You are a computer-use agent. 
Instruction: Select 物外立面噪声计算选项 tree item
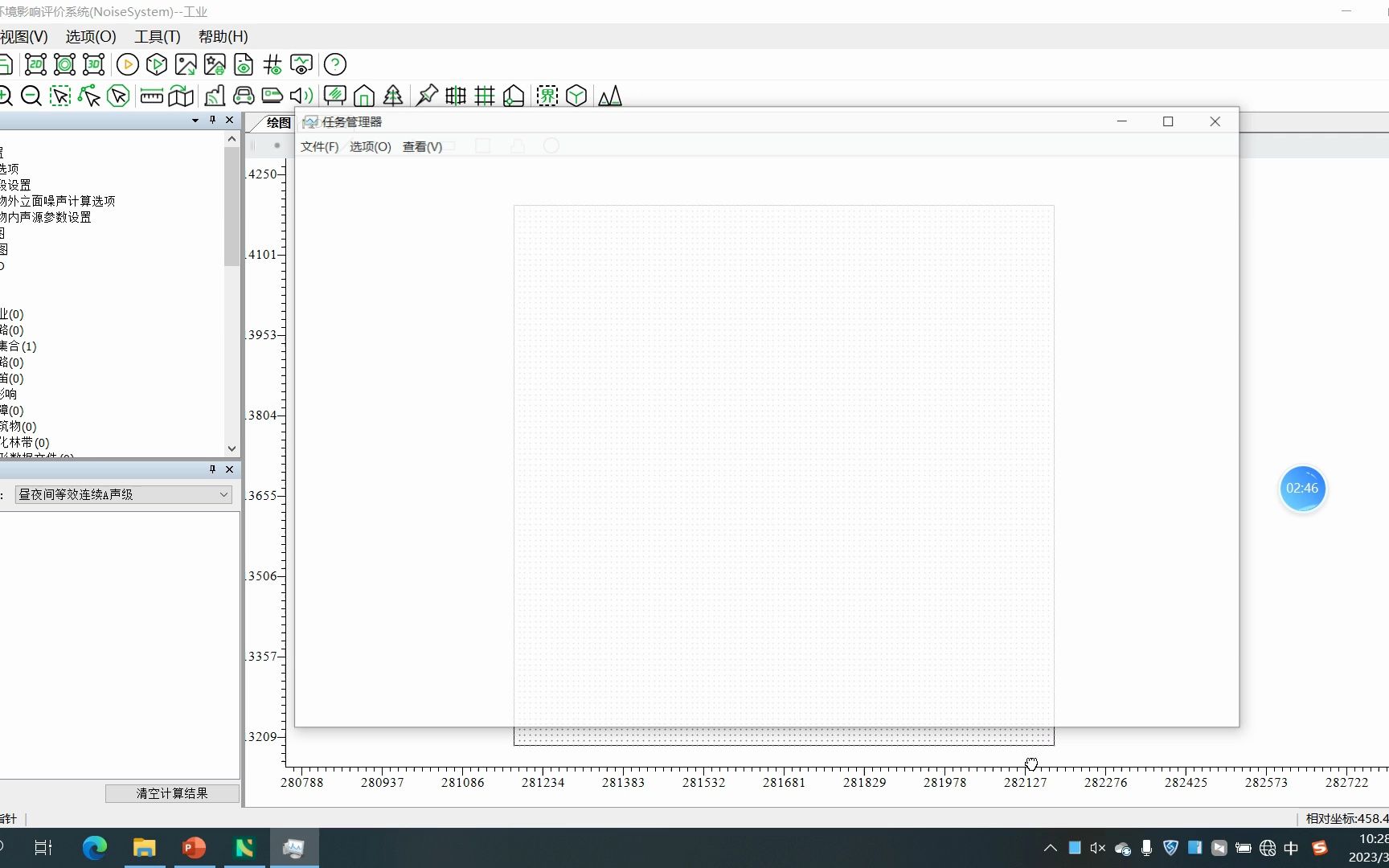coord(57,201)
